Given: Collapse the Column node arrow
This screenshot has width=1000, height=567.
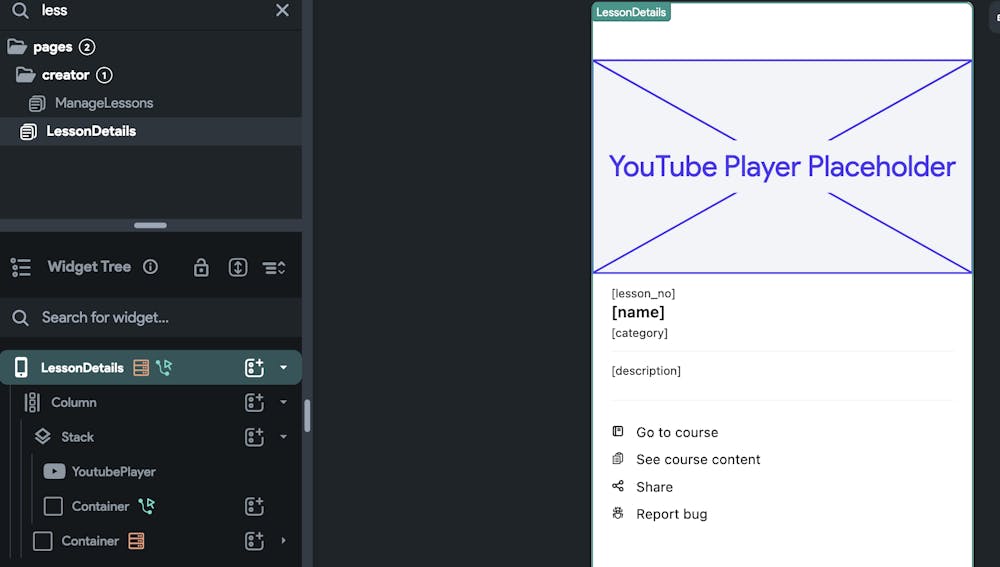Looking at the screenshot, I should pyautogui.click(x=283, y=402).
